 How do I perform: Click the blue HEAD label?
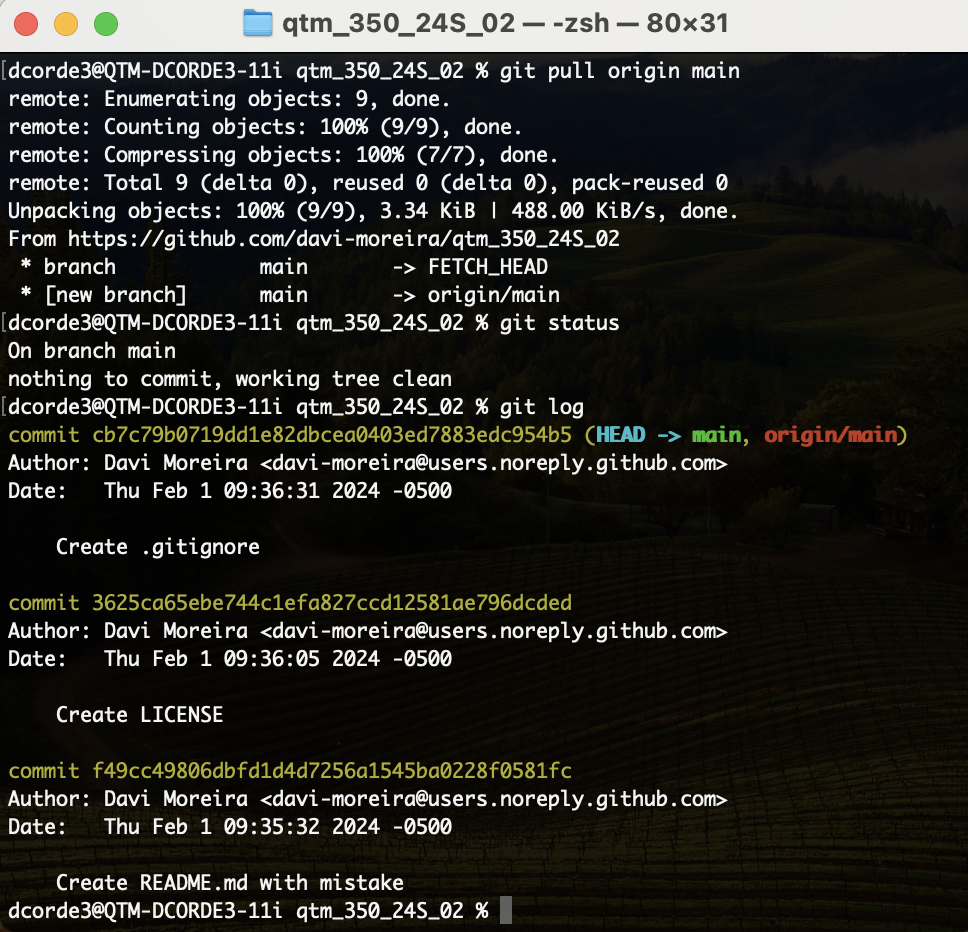620,435
